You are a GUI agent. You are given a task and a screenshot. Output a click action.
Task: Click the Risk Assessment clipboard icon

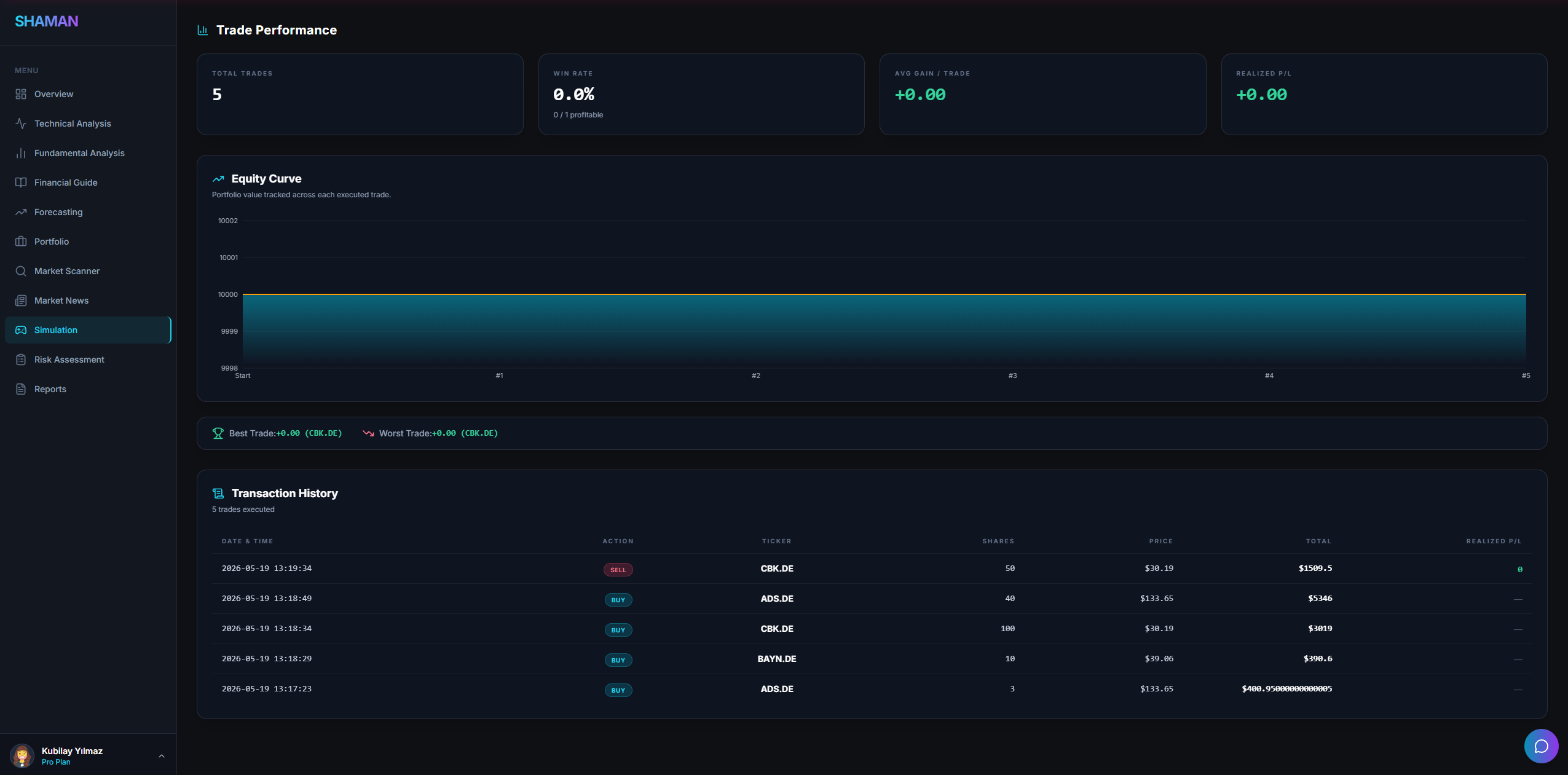click(x=21, y=360)
